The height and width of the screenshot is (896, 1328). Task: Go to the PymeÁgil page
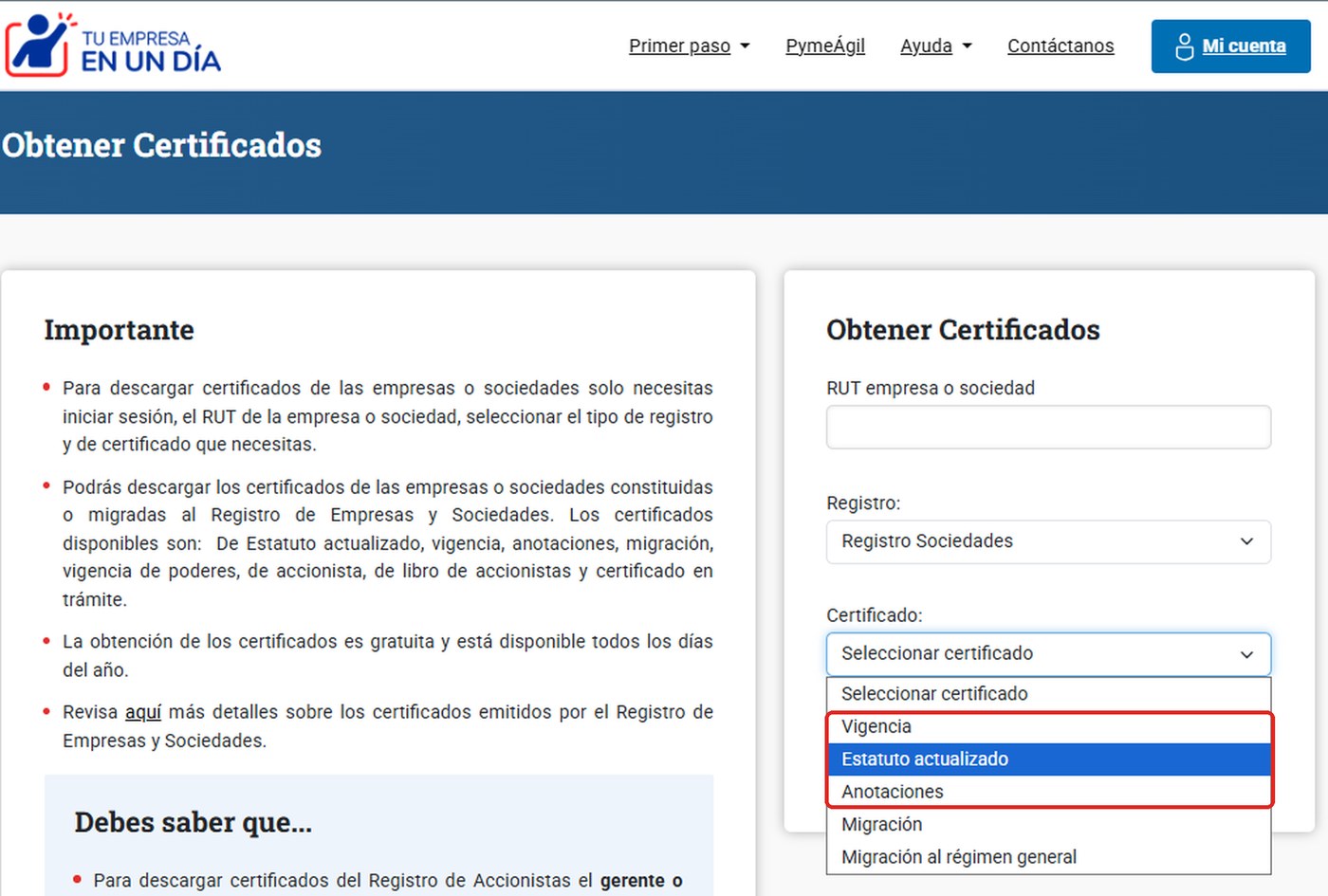tap(825, 46)
